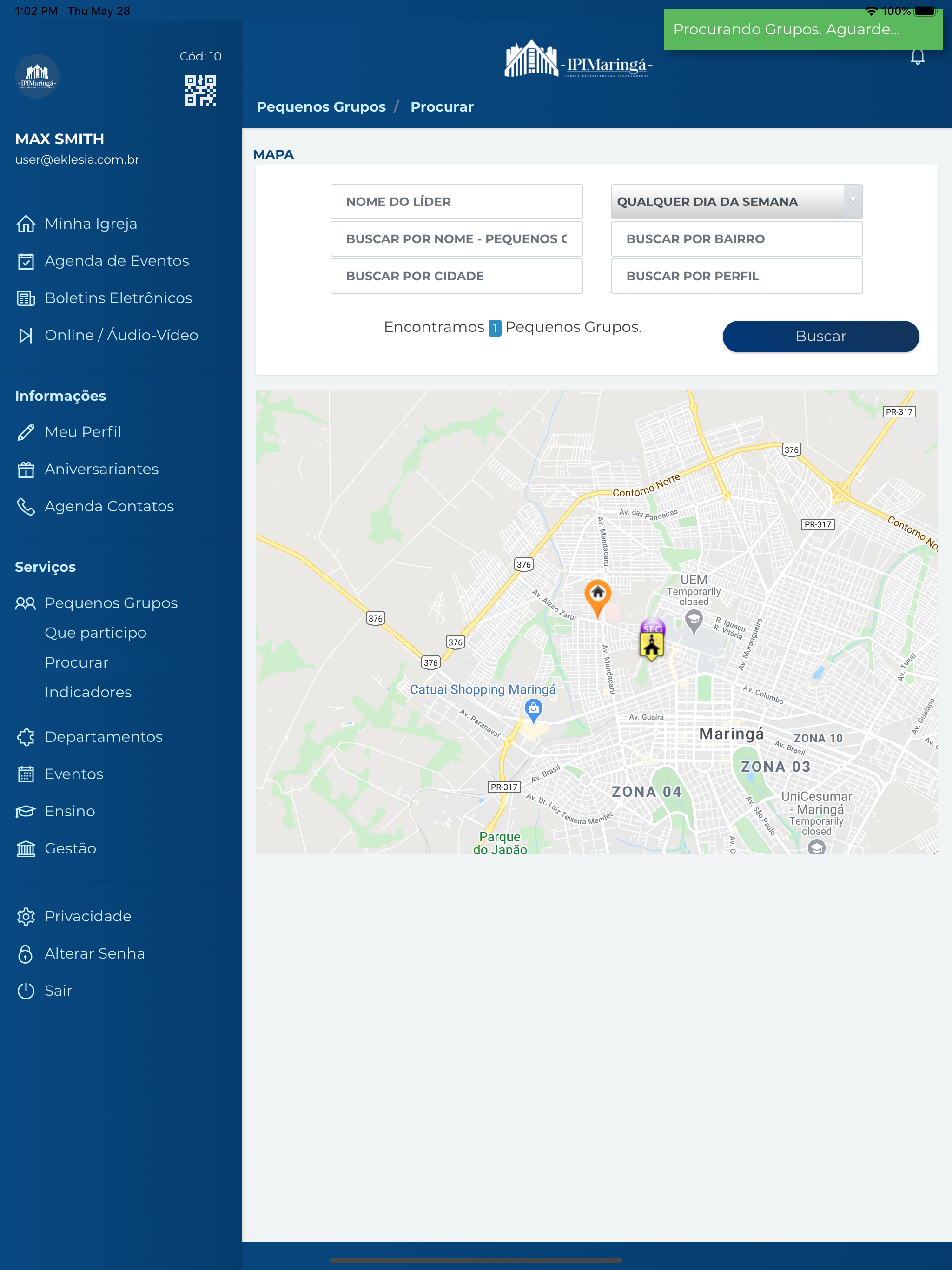Screen dimensions: 952x1270
Task: Focus the Nome do Líder field
Action: 456,202
